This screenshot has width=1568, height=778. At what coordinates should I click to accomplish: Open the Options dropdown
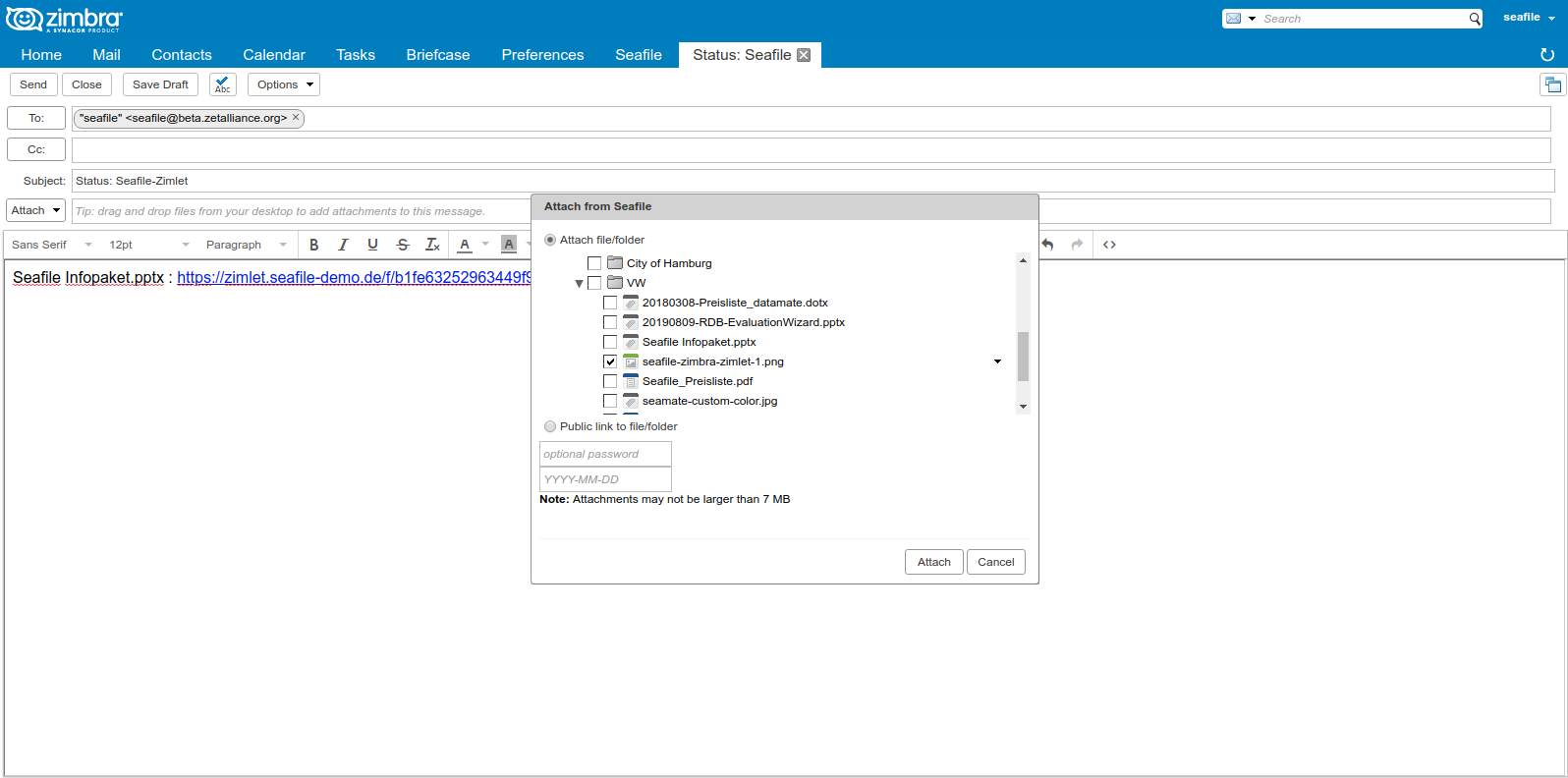(284, 84)
